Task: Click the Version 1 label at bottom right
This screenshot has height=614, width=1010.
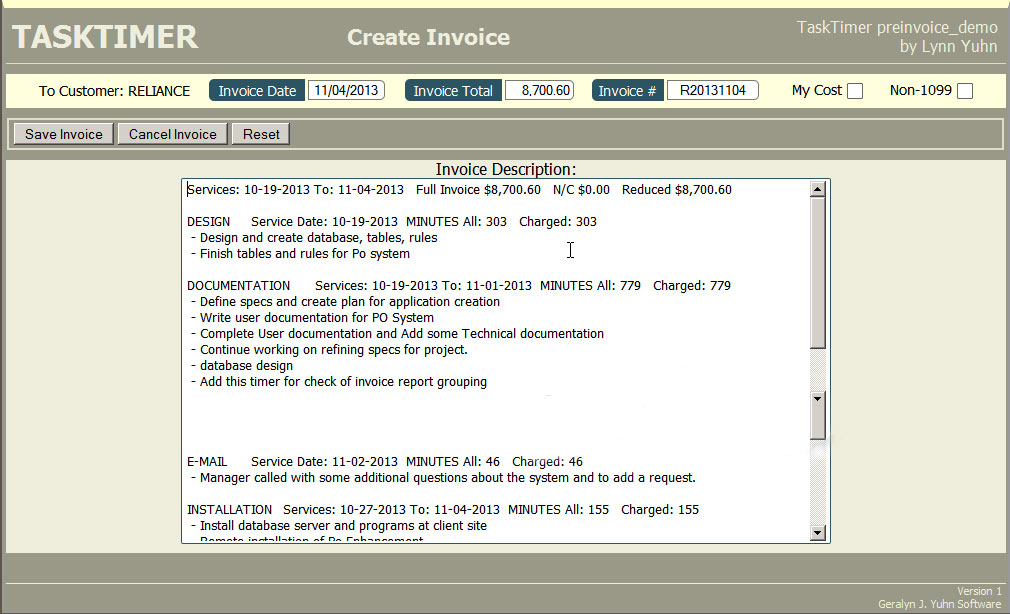Action: click(x=979, y=591)
